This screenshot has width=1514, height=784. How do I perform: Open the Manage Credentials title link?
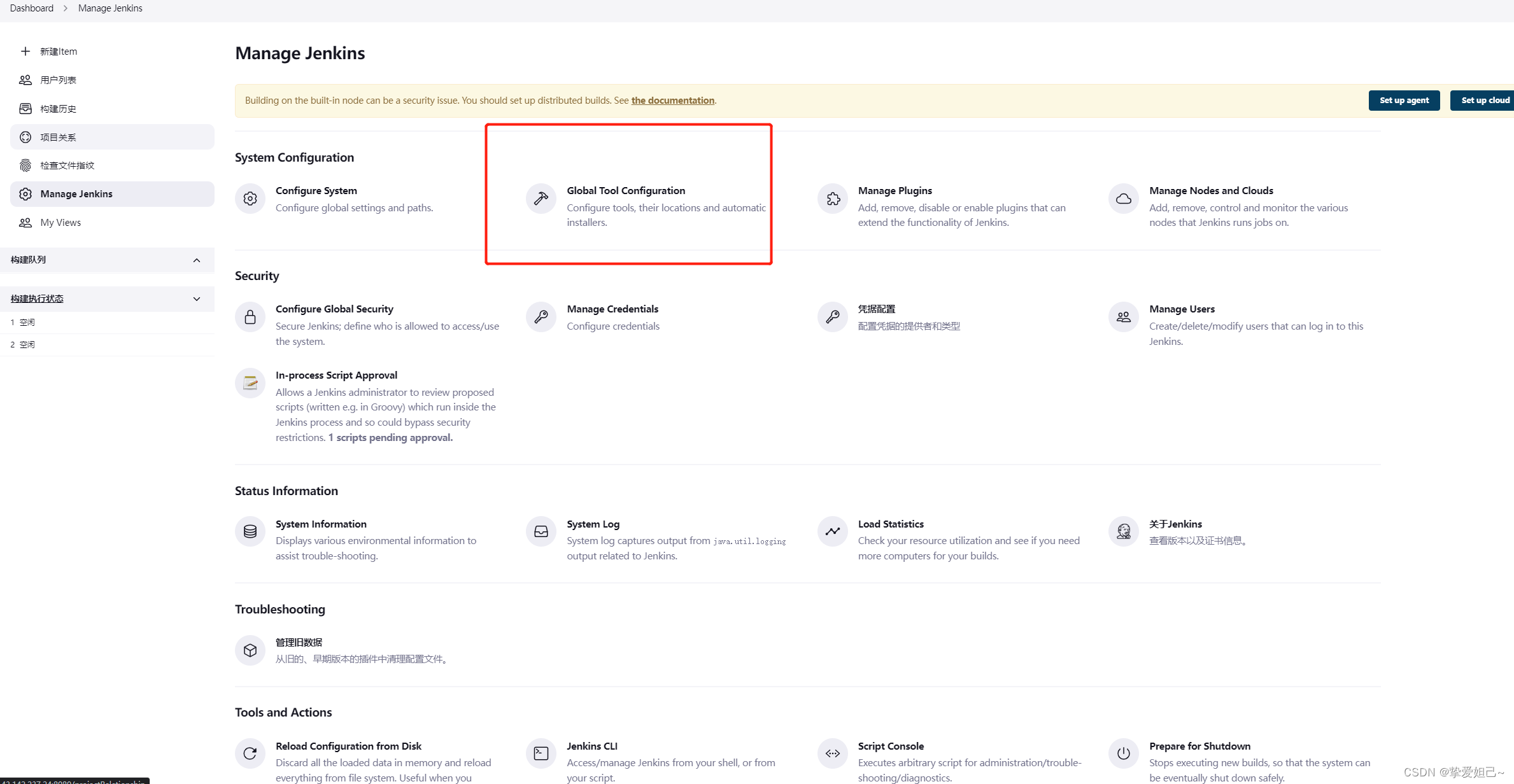click(x=612, y=309)
